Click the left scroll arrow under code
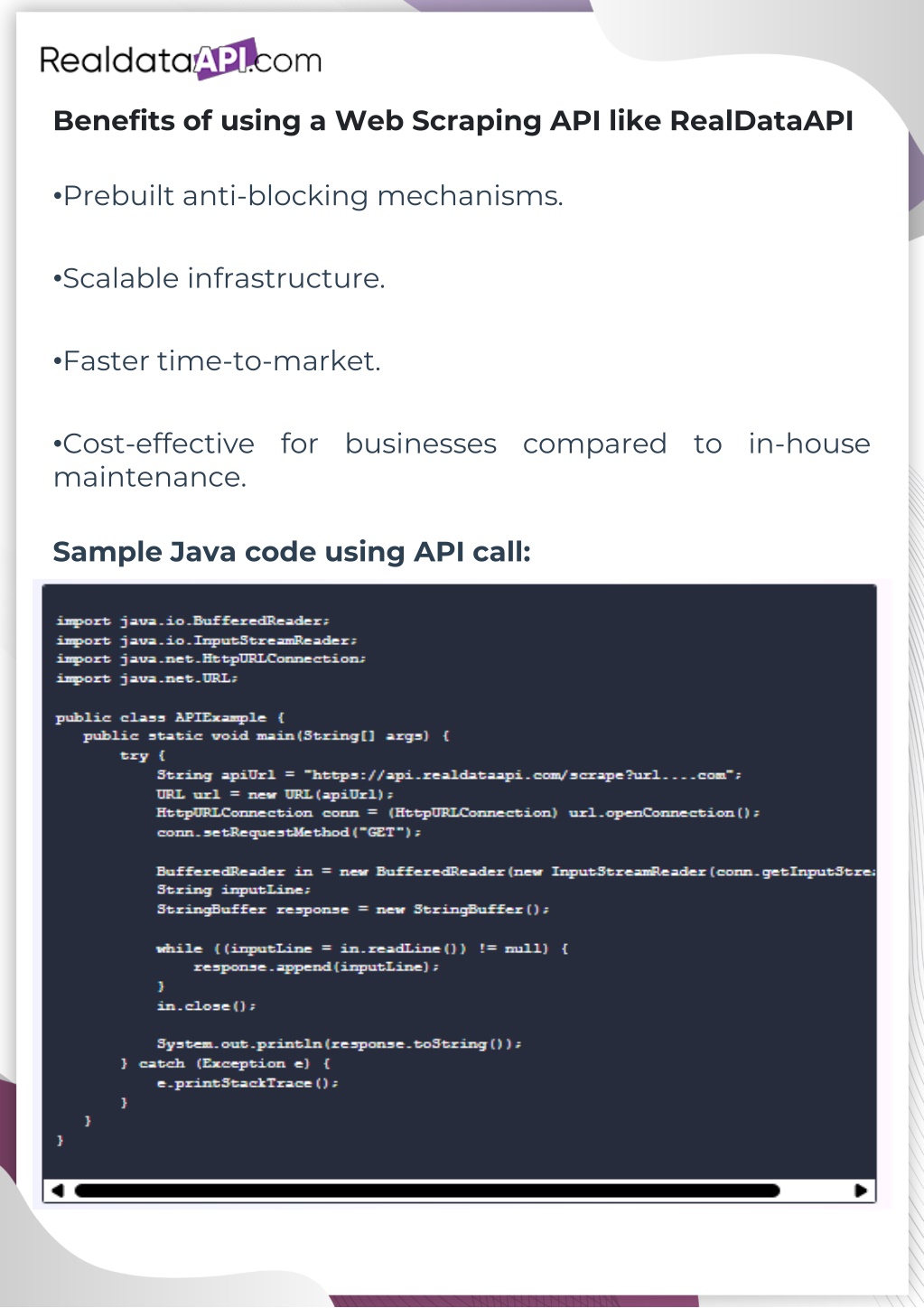Viewport: 924px width, 1308px height. (58, 1190)
